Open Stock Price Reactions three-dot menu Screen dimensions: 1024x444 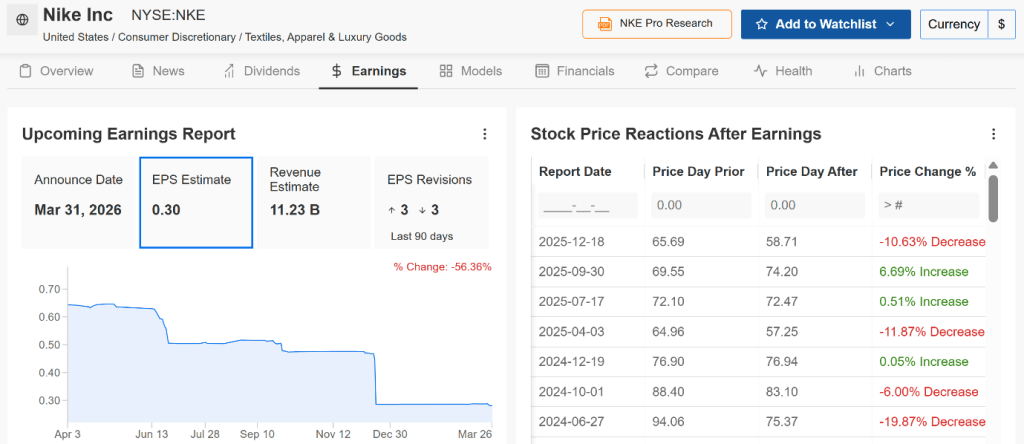pos(993,134)
